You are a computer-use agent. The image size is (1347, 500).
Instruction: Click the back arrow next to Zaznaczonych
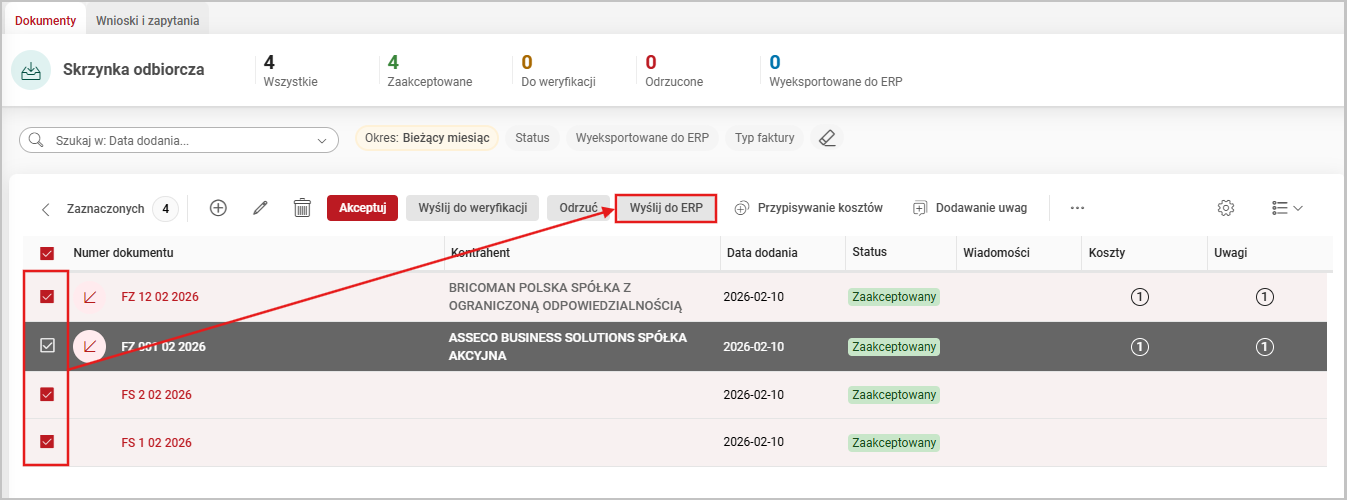click(46, 209)
